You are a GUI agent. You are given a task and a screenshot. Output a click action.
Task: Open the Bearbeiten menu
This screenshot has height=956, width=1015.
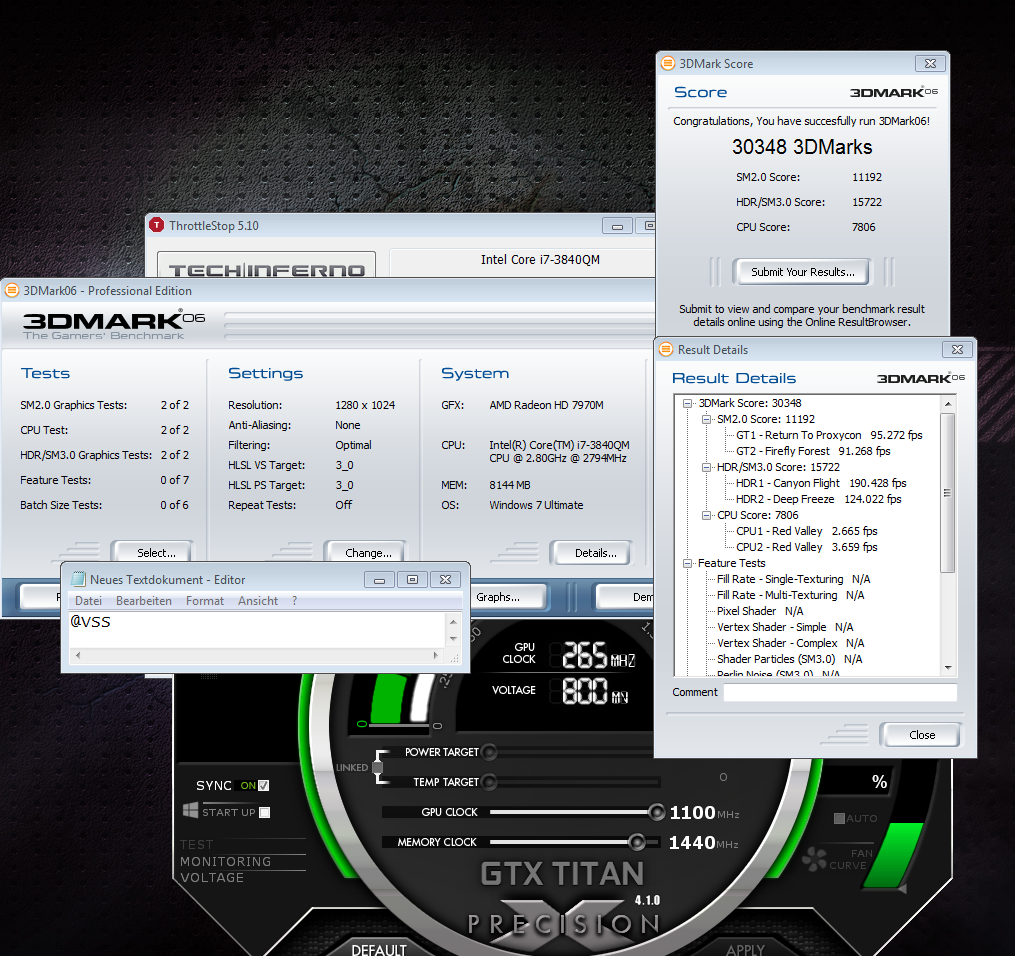coord(144,601)
